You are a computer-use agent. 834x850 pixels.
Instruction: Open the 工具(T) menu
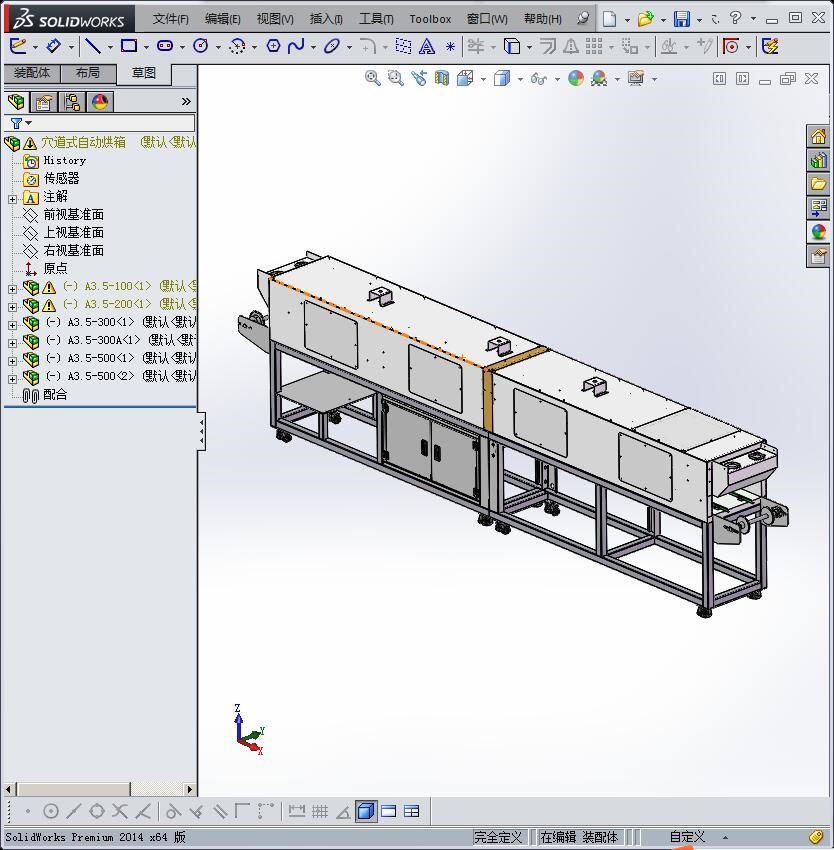pos(376,19)
